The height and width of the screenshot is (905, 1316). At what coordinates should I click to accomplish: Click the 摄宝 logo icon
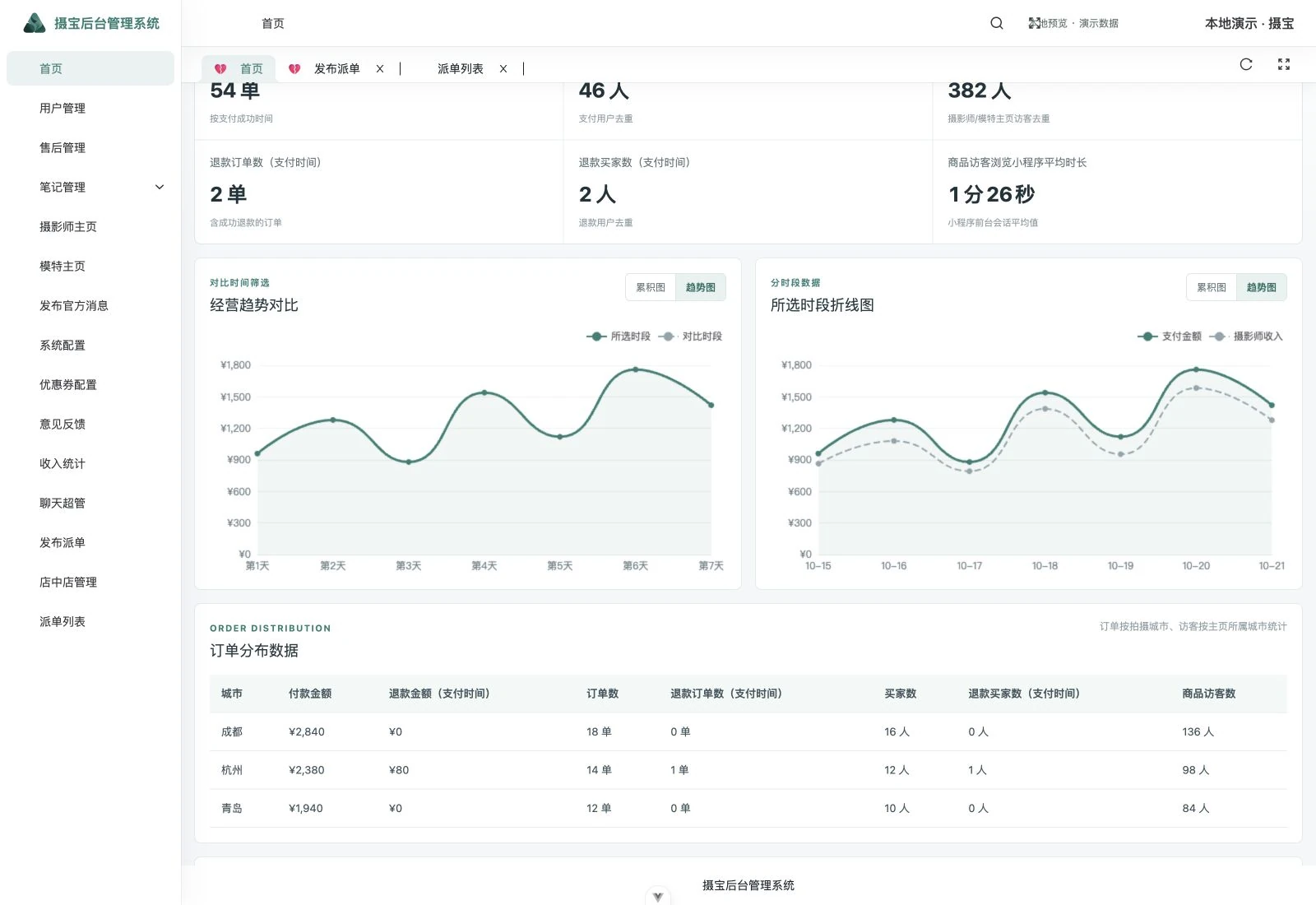35,23
